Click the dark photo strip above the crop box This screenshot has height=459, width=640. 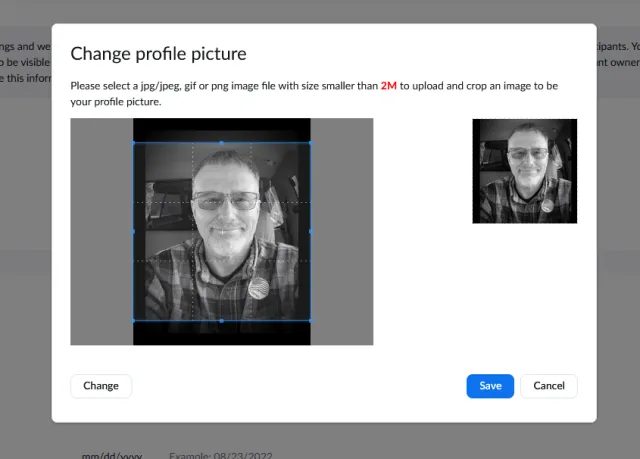point(222,130)
